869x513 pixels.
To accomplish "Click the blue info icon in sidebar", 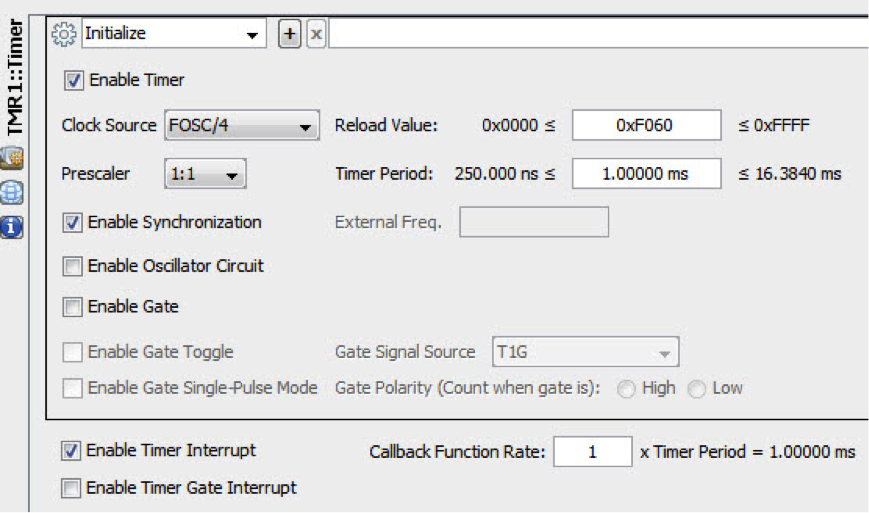I will click(x=14, y=227).
